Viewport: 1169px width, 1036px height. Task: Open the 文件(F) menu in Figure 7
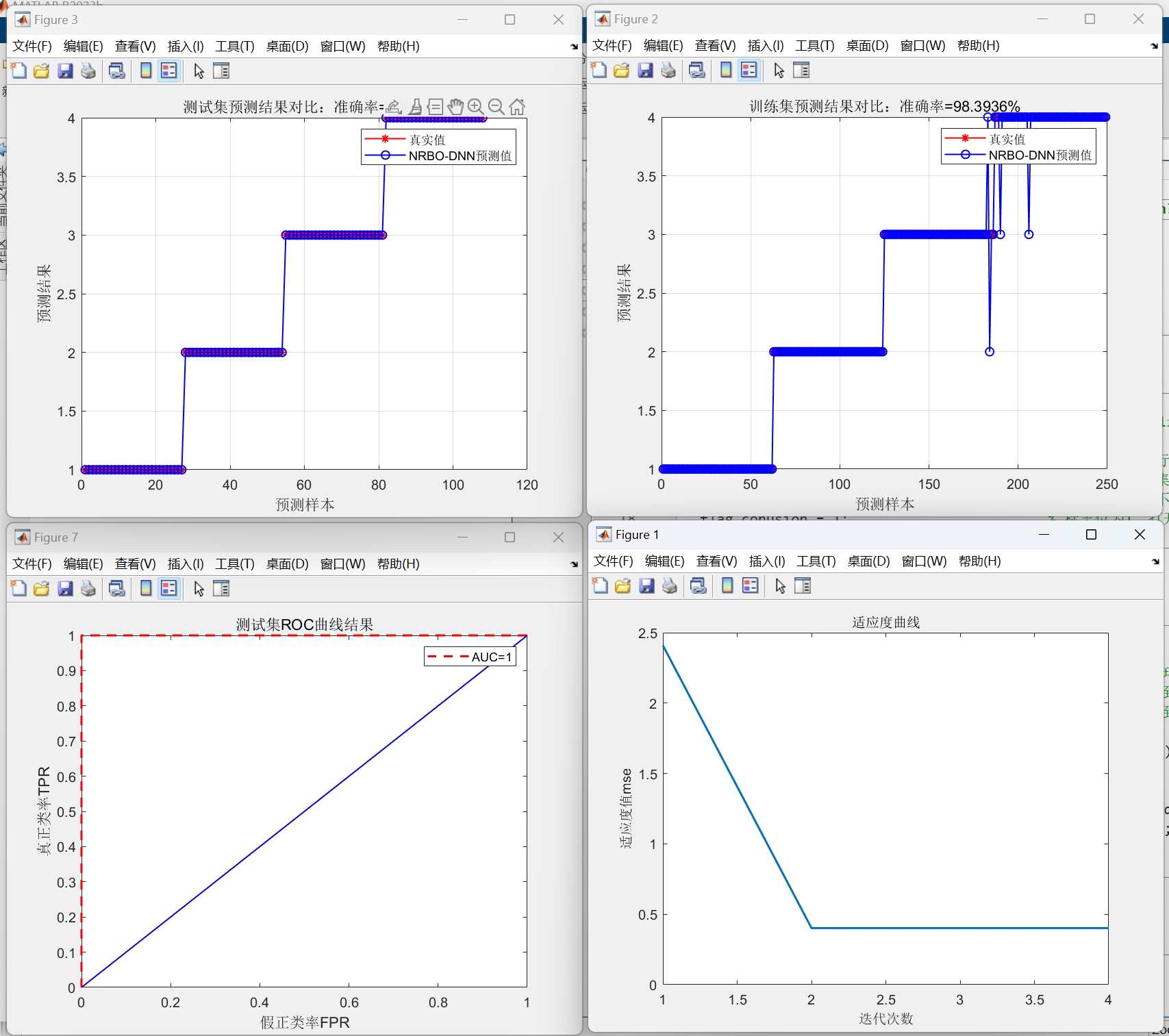coord(32,564)
